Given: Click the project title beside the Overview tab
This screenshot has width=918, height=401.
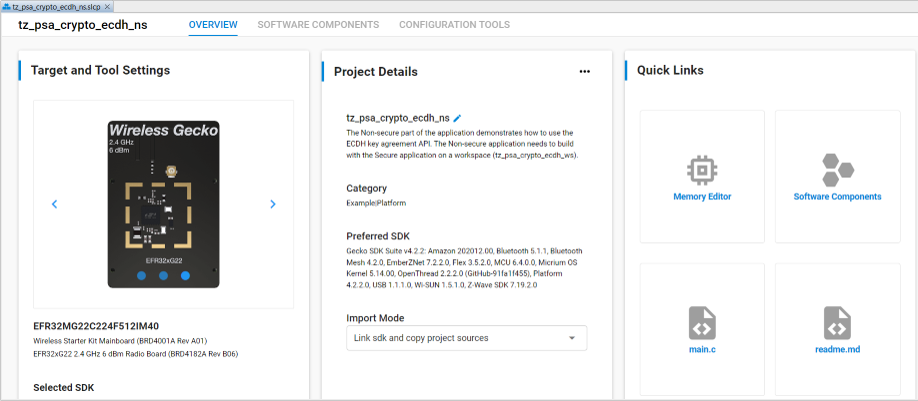Looking at the screenshot, I should (83, 25).
